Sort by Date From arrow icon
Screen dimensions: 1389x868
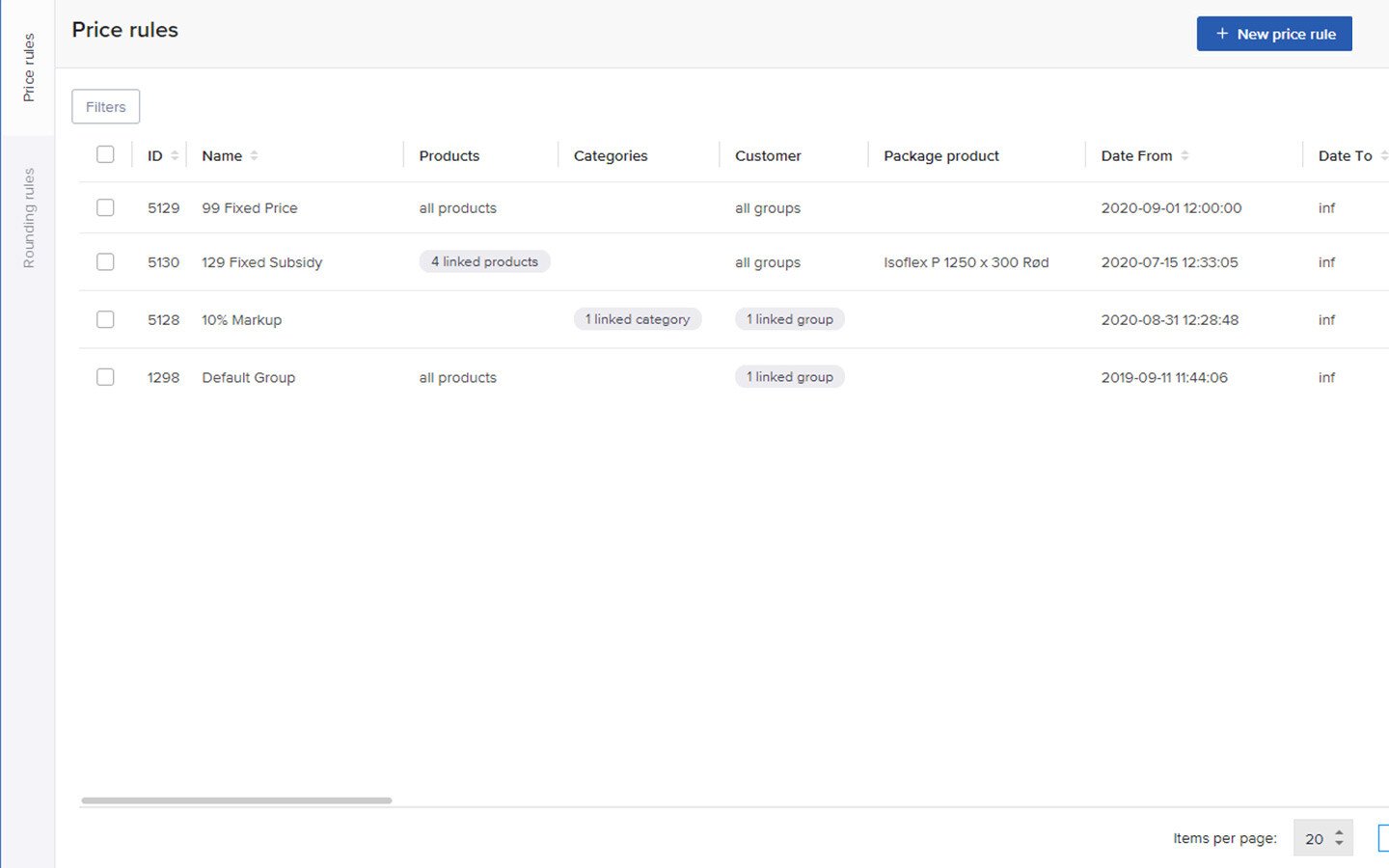[1185, 155]
